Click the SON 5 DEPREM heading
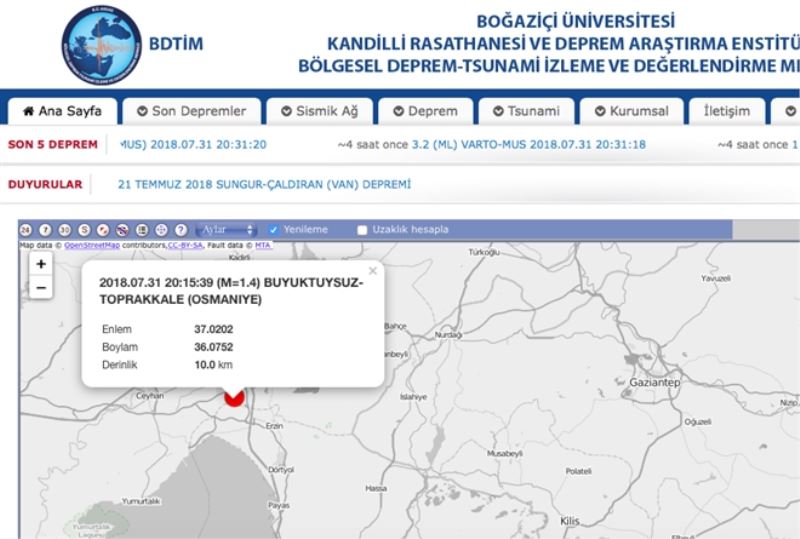The width and height of the screenshot is (800, 539). 53,144
